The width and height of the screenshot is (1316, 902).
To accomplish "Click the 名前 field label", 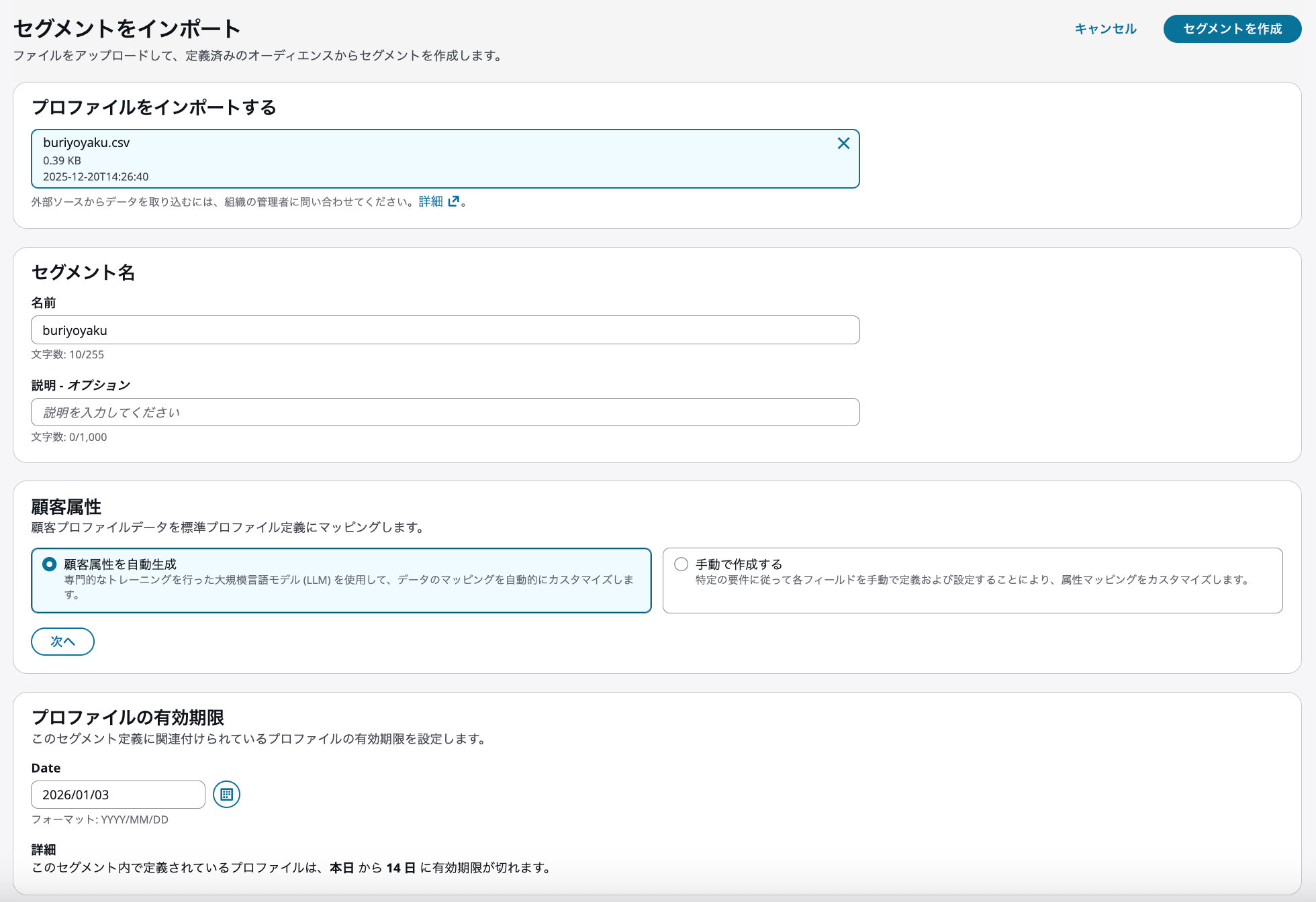I will (44, 303).
